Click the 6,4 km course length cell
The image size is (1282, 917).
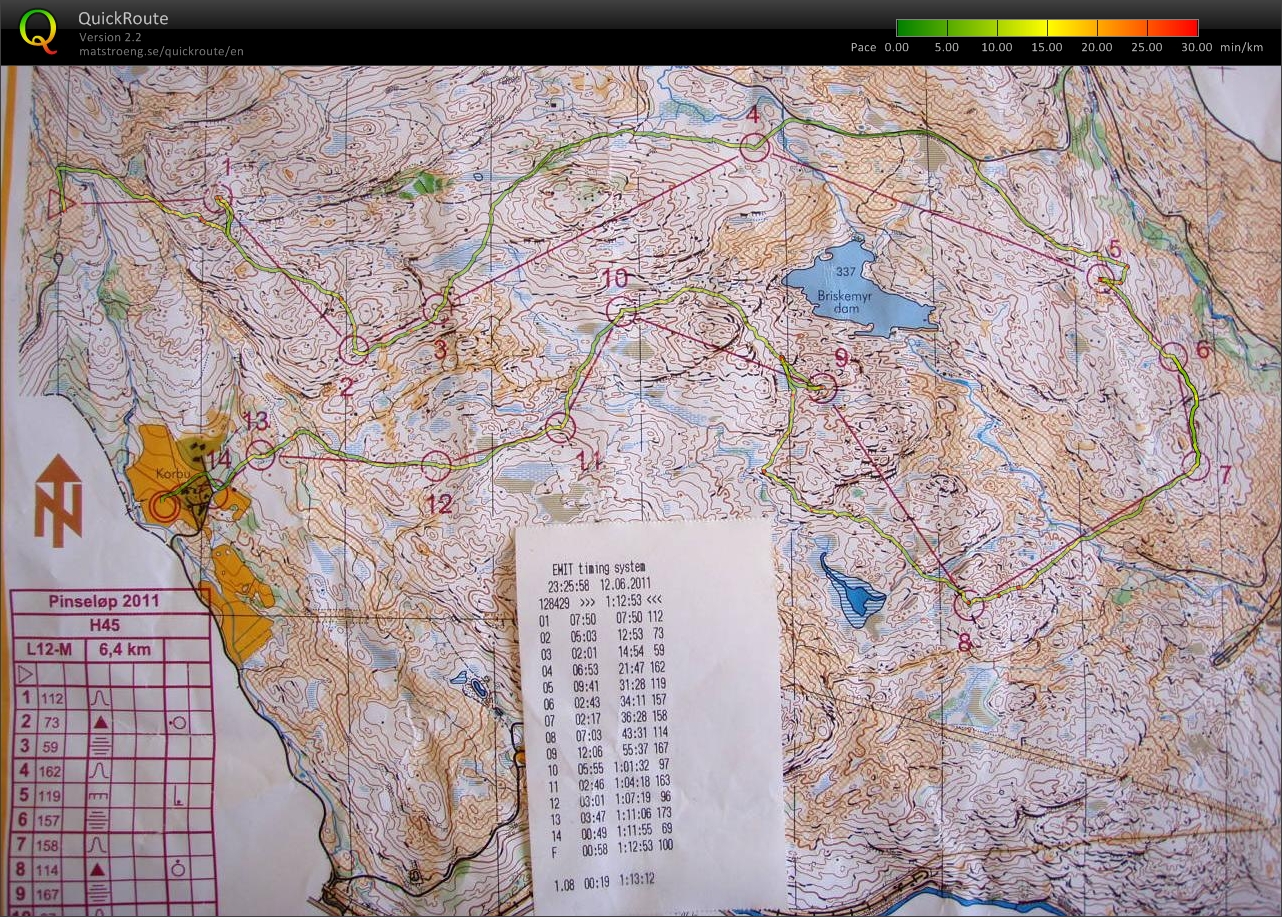tap(125, 649)
